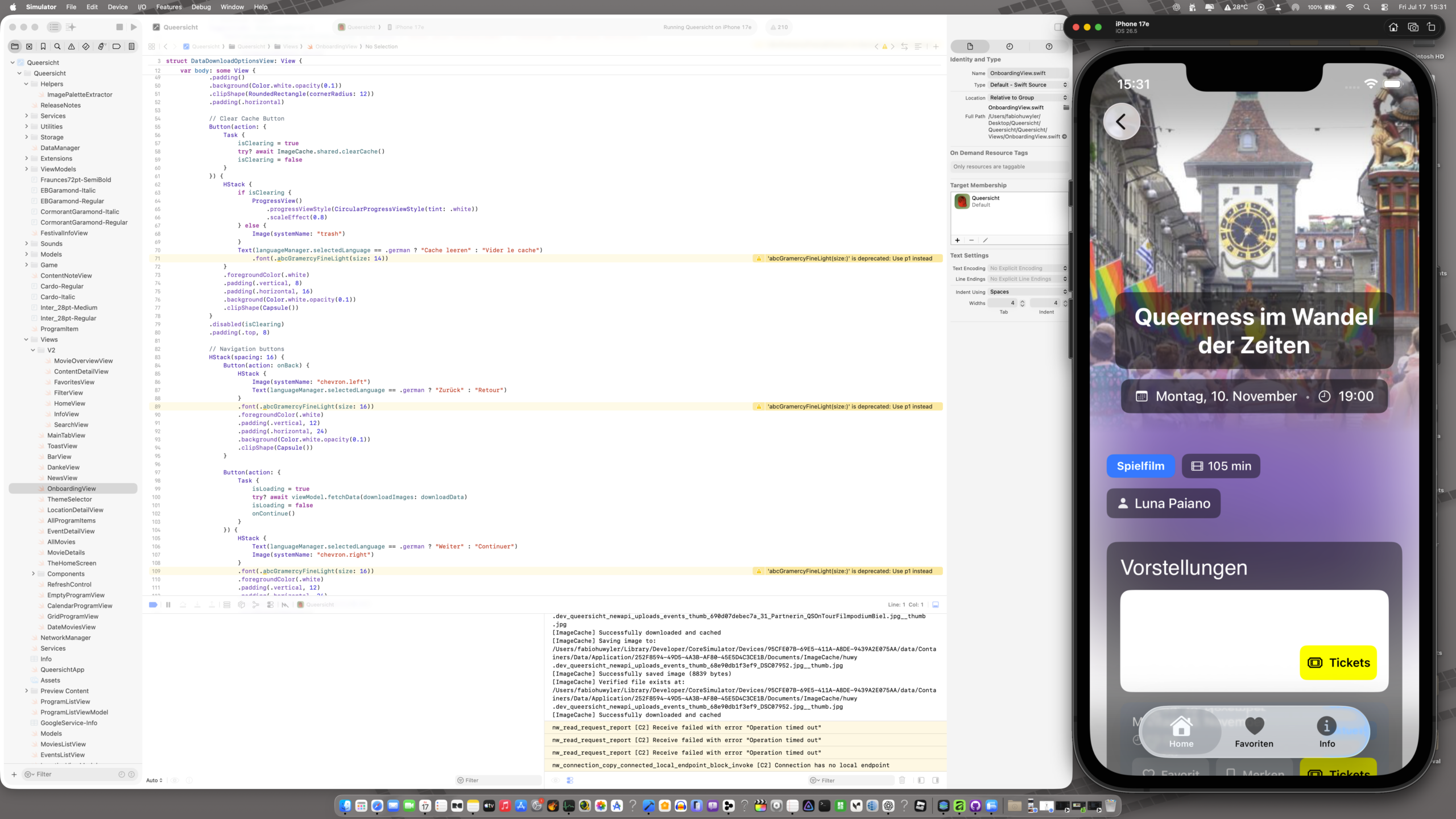Expand the Services folder under Helpers

tap(26, 116)
